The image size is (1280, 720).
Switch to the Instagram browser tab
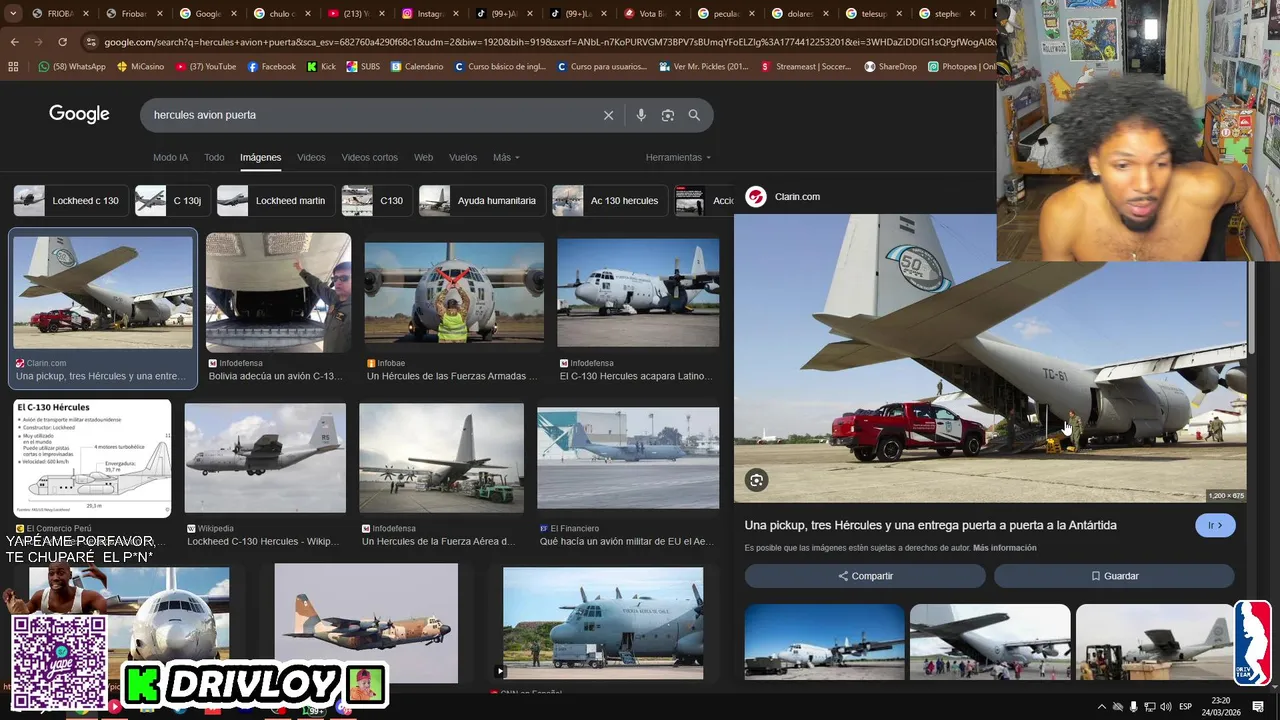point(428,14)
